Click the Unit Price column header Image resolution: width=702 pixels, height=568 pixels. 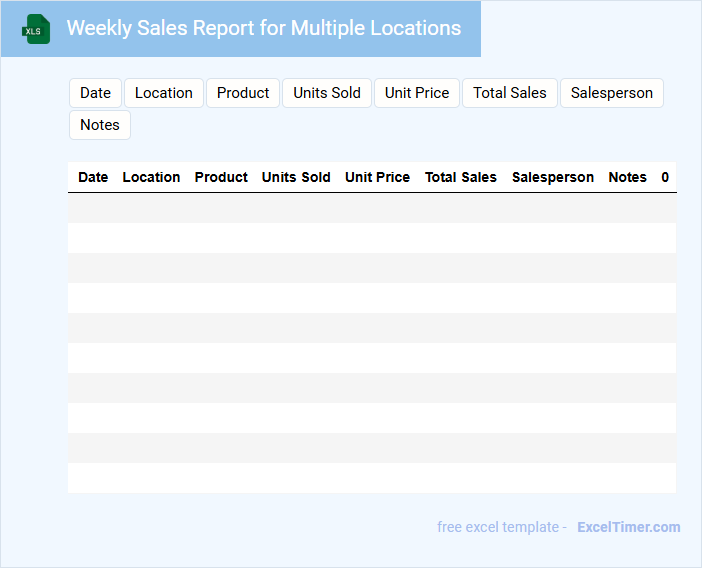pos(377,177)
